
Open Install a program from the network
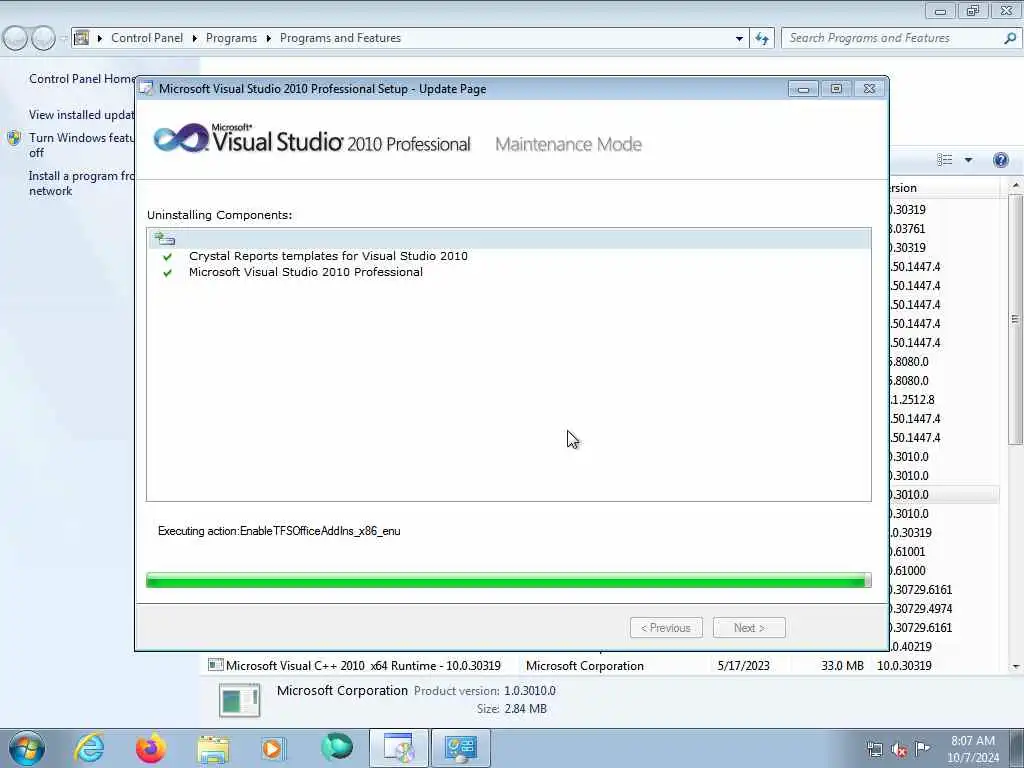click(x=82, y=184)
